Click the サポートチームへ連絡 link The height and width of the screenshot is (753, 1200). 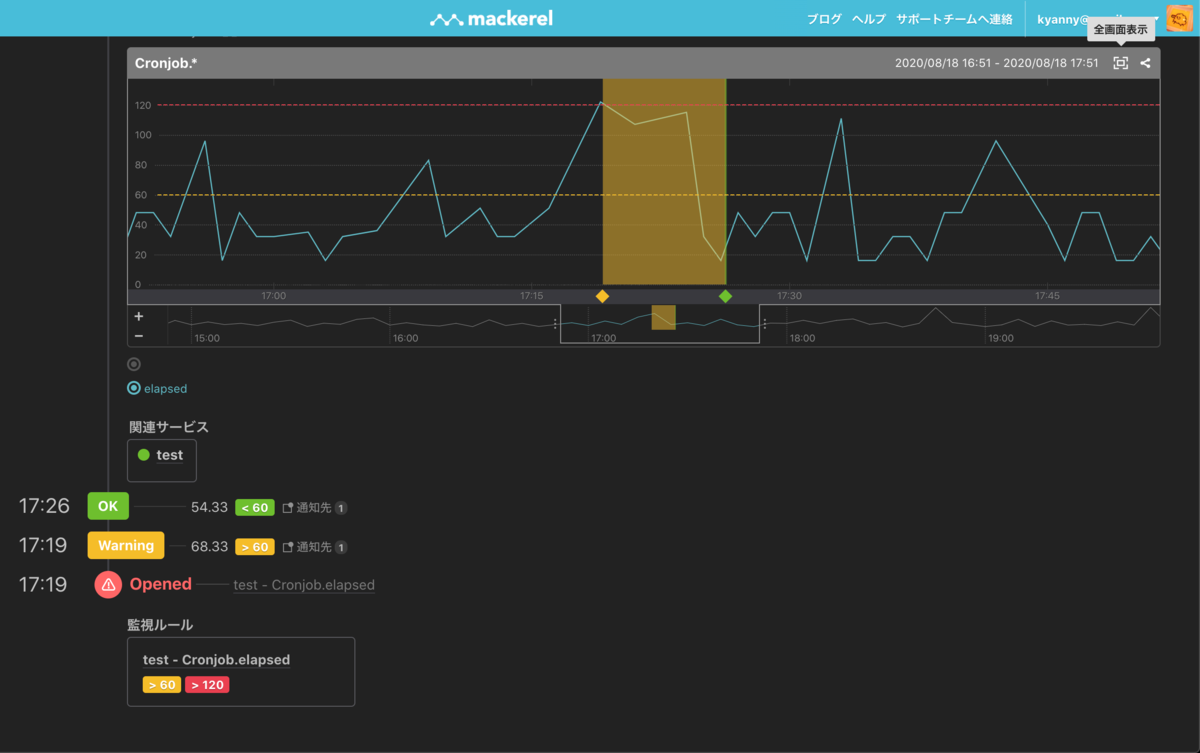click(x=954, y=19)
